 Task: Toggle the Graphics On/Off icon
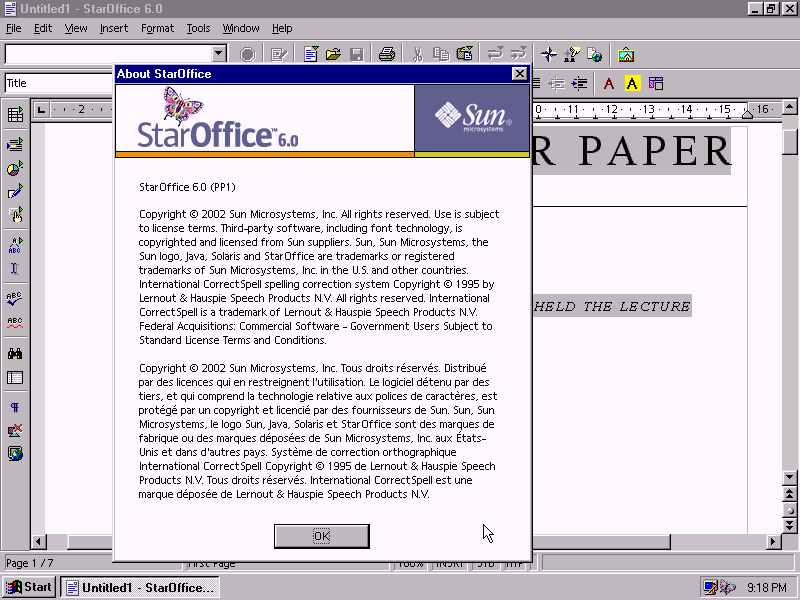(15, 431)
